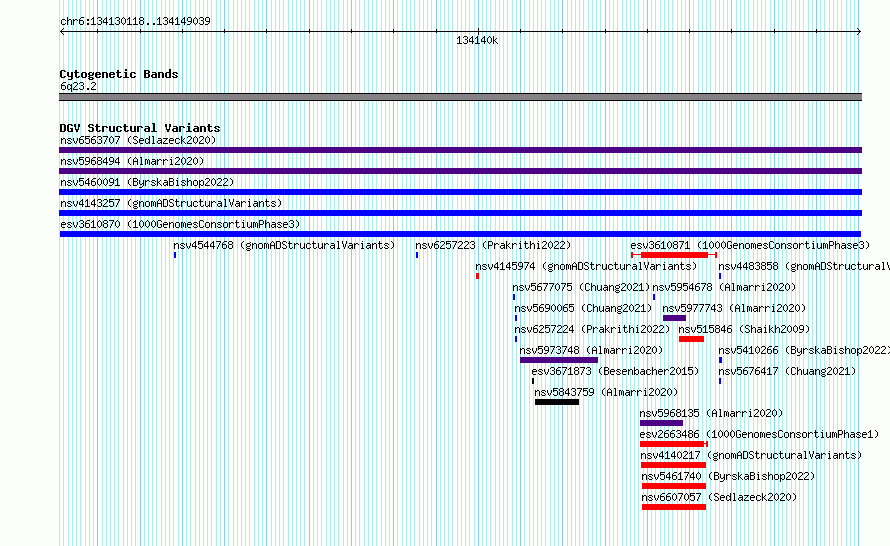
Task: Open the nsv6257223 (Prakrithi2022) label
Action: click(493, 245)
